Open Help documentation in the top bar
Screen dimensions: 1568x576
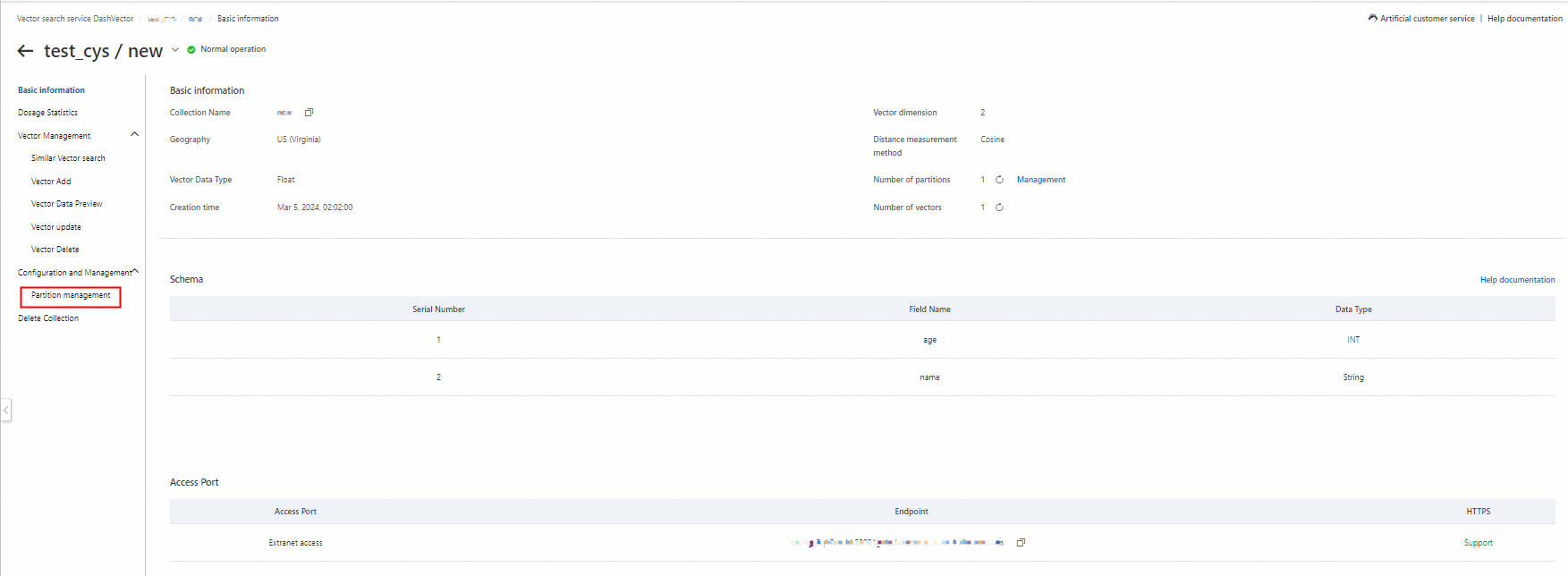(x=1524, y=19)
